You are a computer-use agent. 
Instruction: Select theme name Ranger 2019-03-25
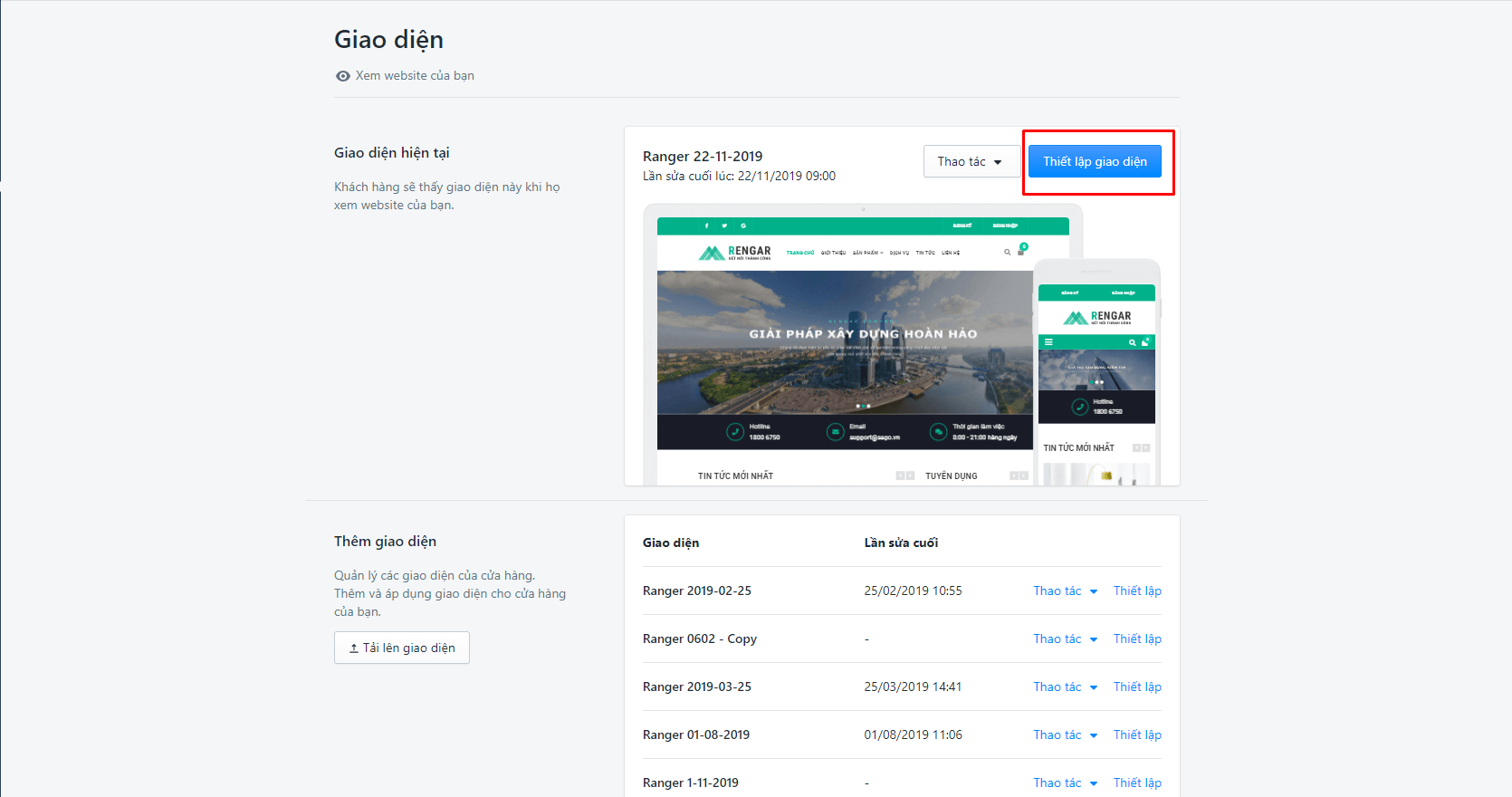pos(697,687)
